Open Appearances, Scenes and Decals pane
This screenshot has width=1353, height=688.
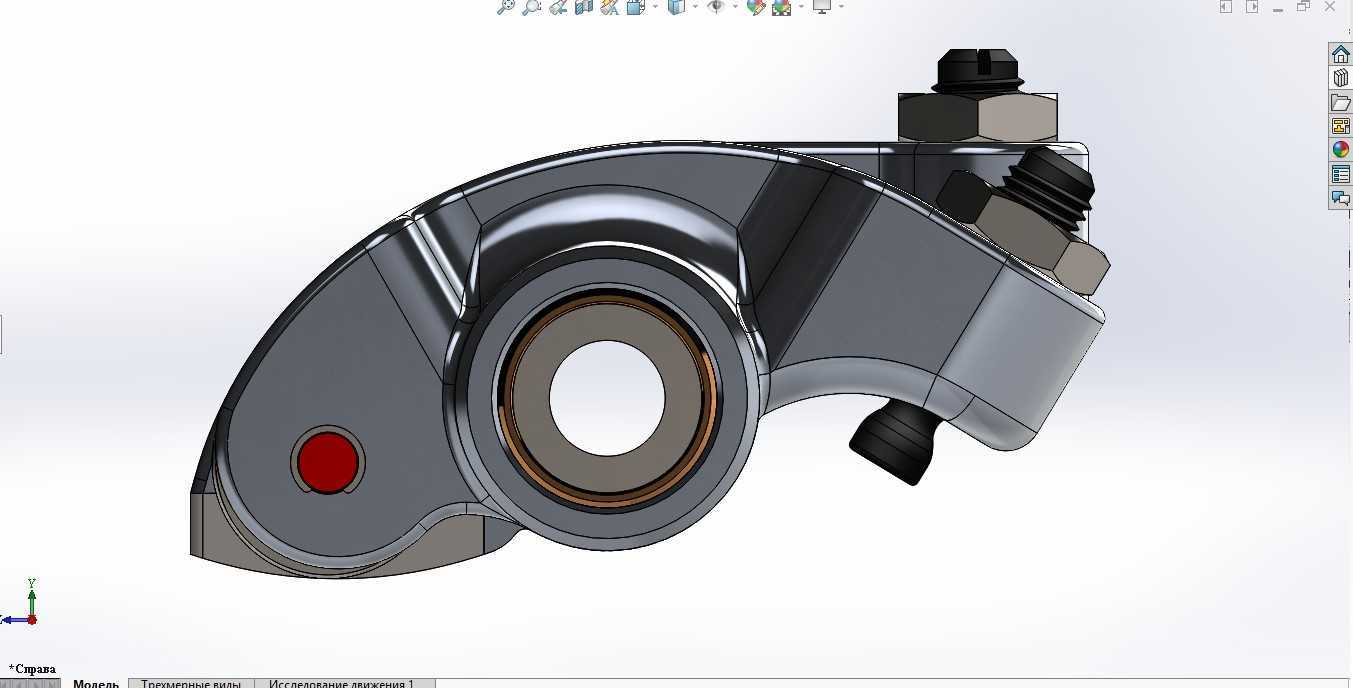(1340, 150)
